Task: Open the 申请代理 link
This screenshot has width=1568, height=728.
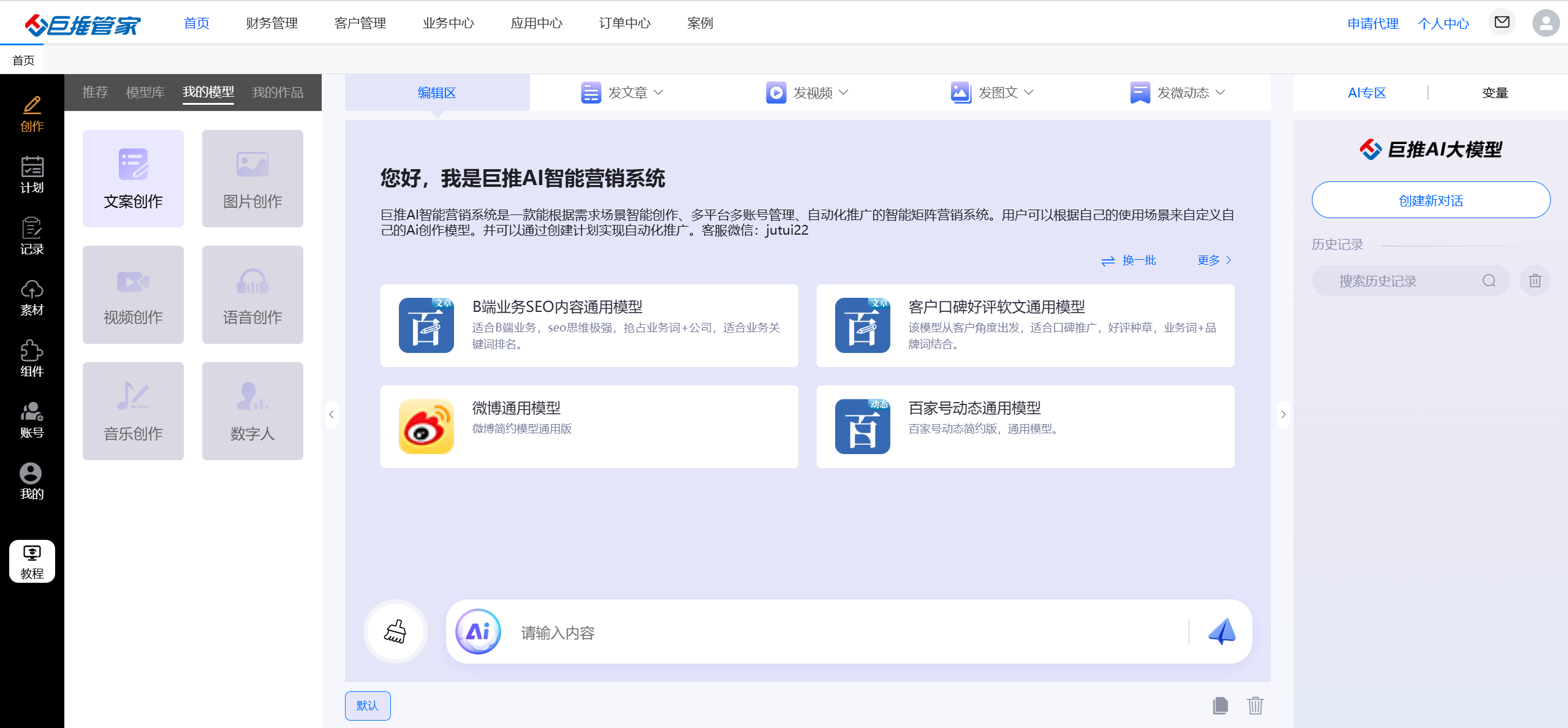Action: [1373, 23]
